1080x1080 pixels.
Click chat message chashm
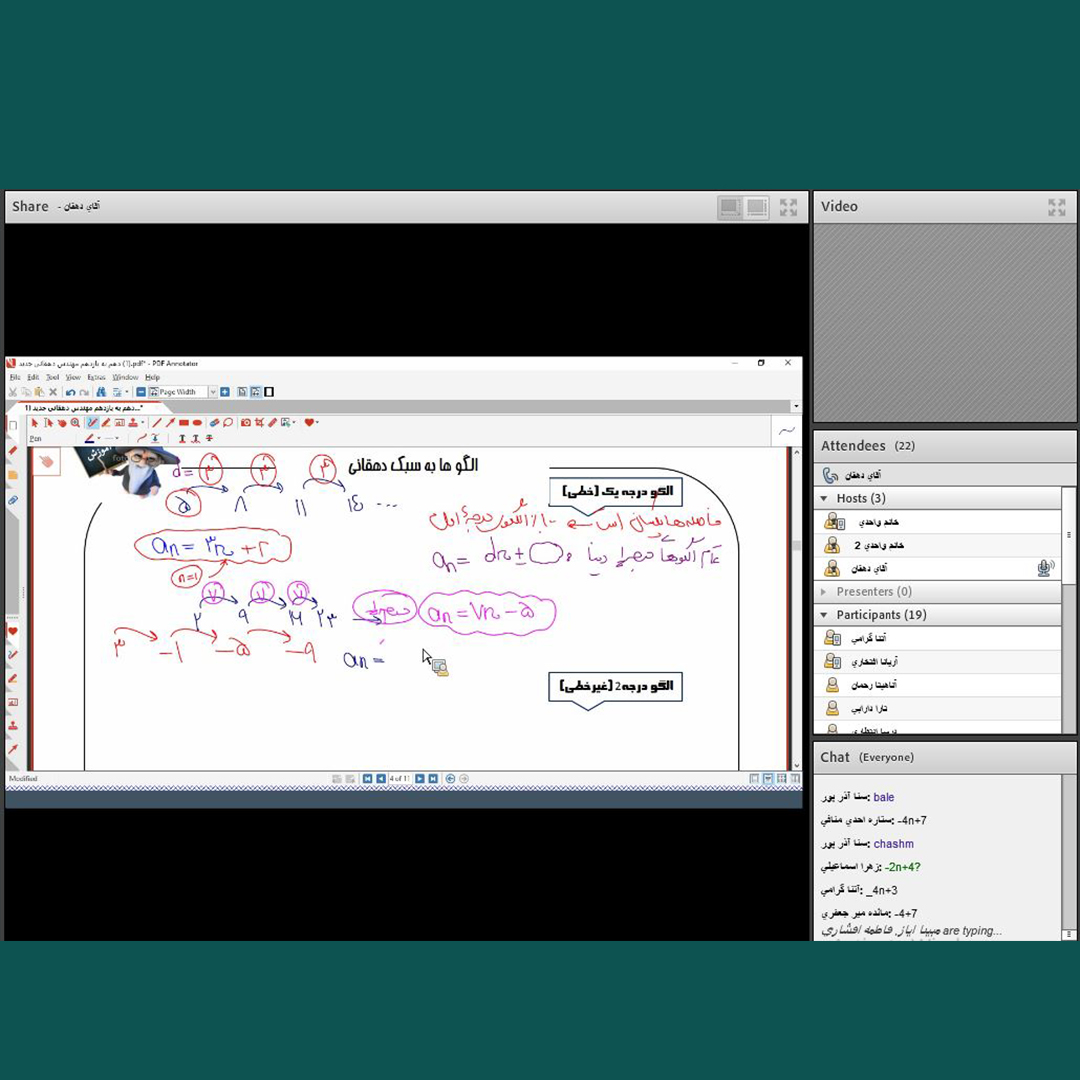click(x=894, y=844)
